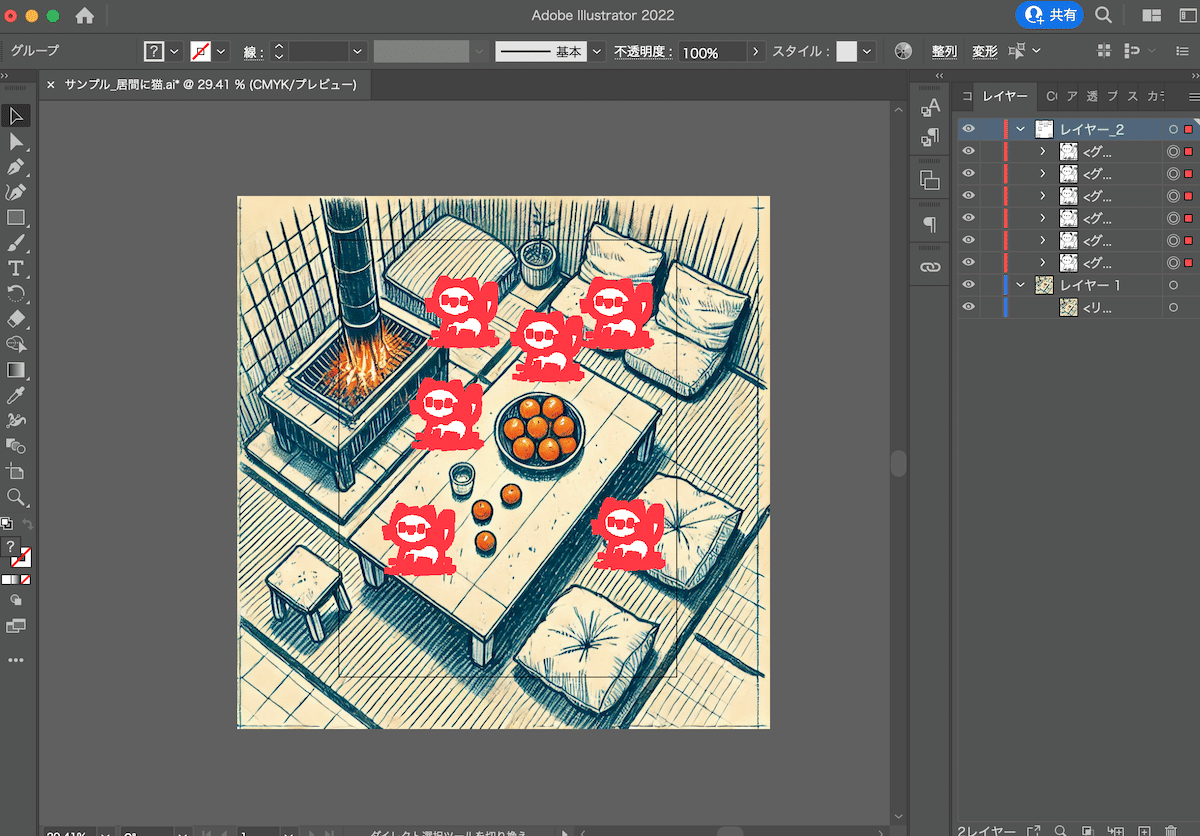Toggle visibility of last group under レイヤー_2
The width and height of the screenshot is (1200, 836).
click(x=967, y=263)
